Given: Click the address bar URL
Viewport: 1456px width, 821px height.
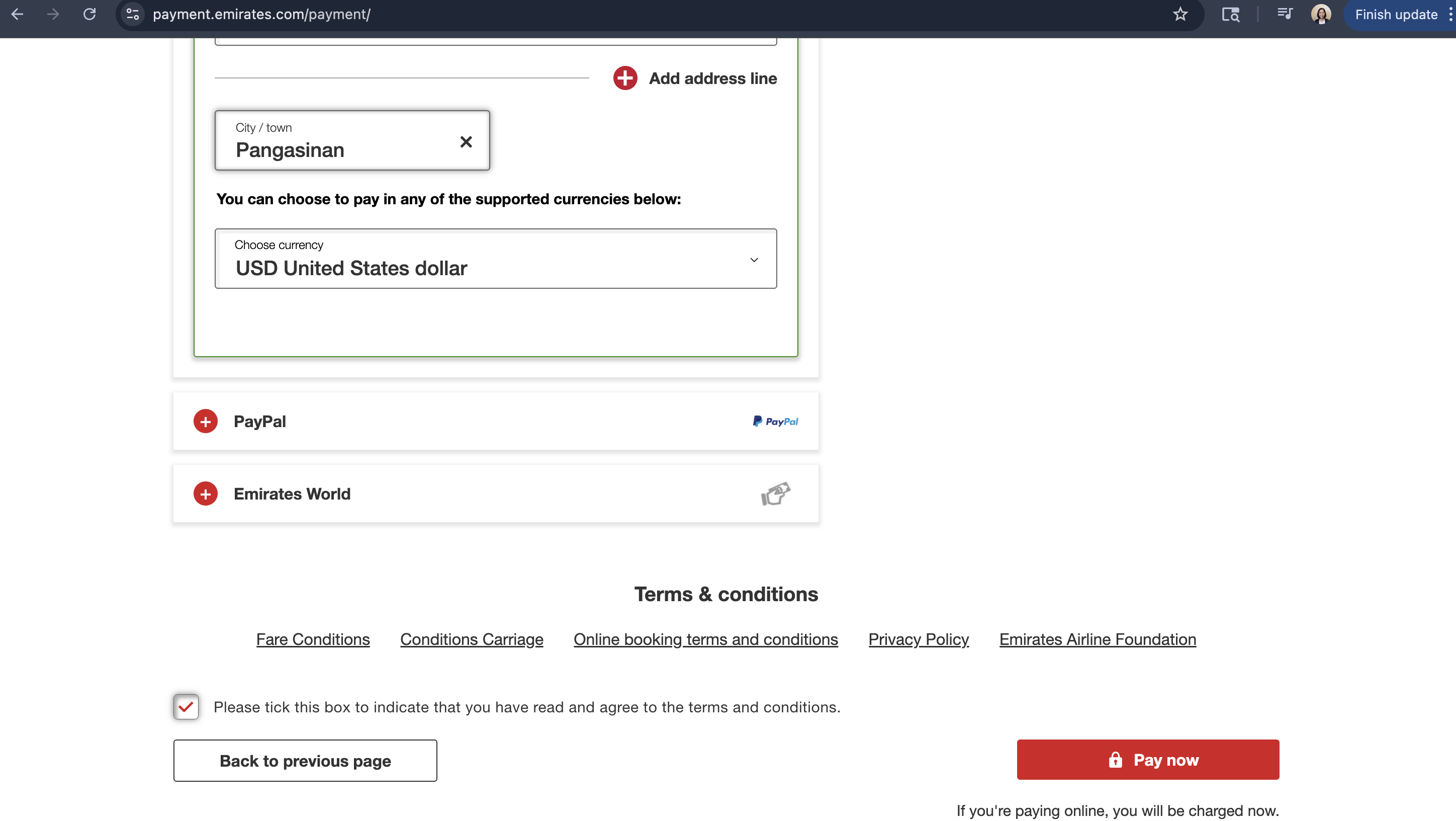Looking at the screenshot, I should 262,14.
